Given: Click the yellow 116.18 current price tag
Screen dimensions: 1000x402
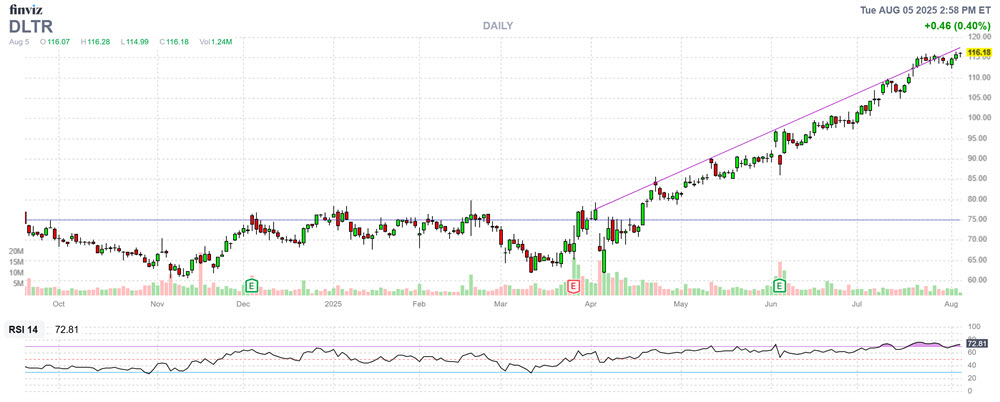Looking at the screenshot, I should tap(980, 52).
